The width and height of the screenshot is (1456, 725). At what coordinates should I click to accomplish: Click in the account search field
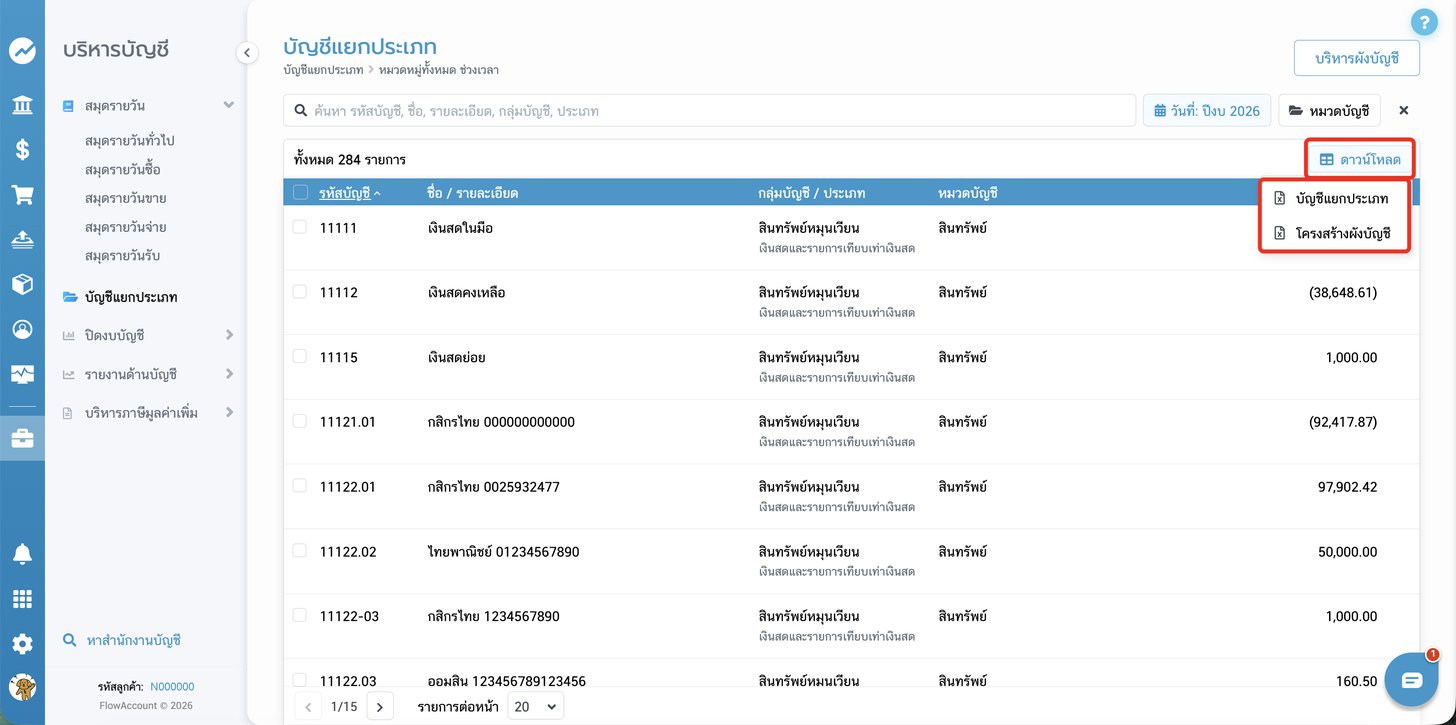(x=710, y=110)
